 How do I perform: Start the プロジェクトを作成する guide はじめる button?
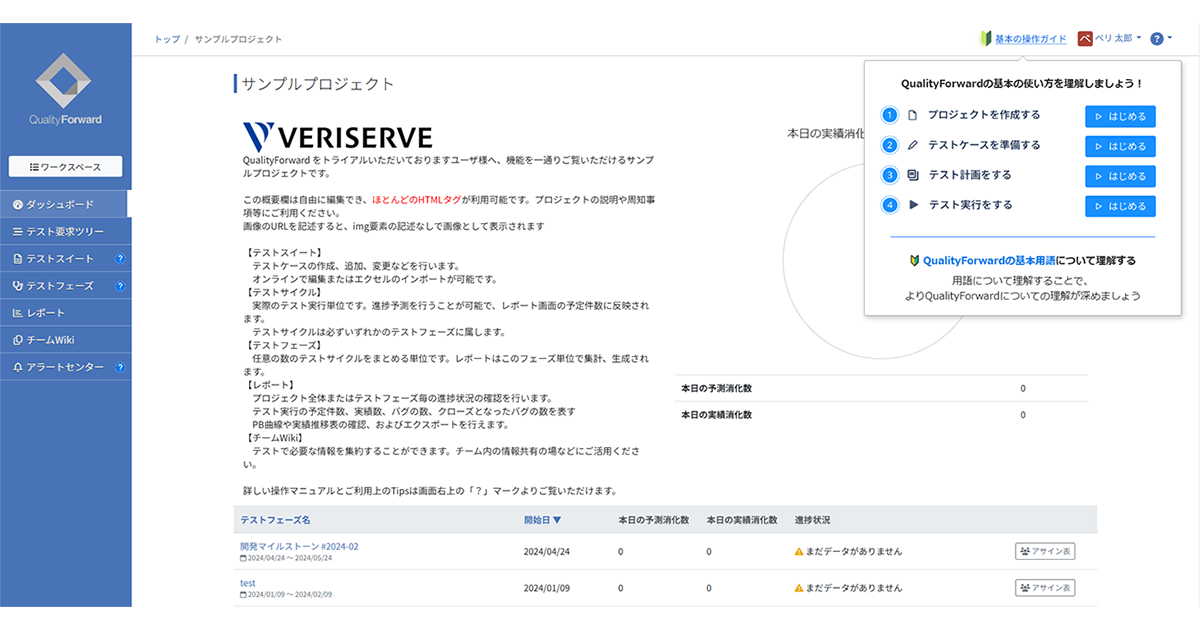tap(1120, 116)
